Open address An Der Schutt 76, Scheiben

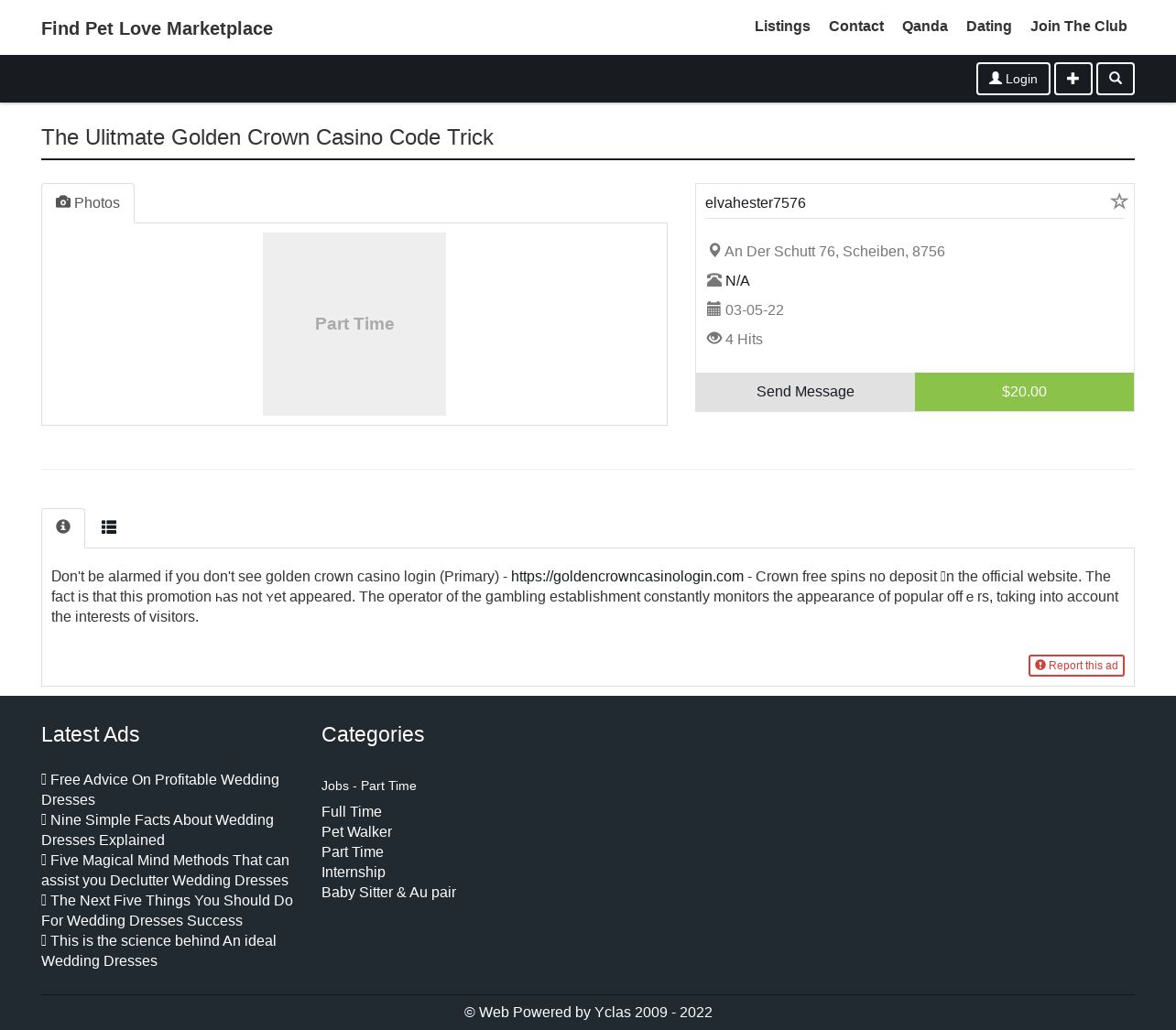834,251
